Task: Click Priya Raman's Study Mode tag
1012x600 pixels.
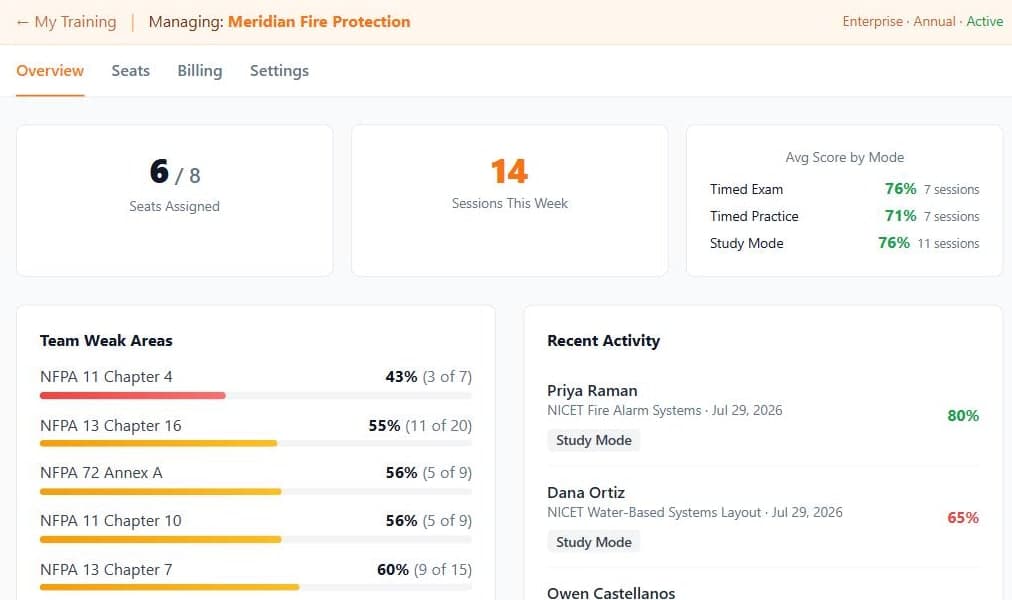Action: click(x=594, y=440)
